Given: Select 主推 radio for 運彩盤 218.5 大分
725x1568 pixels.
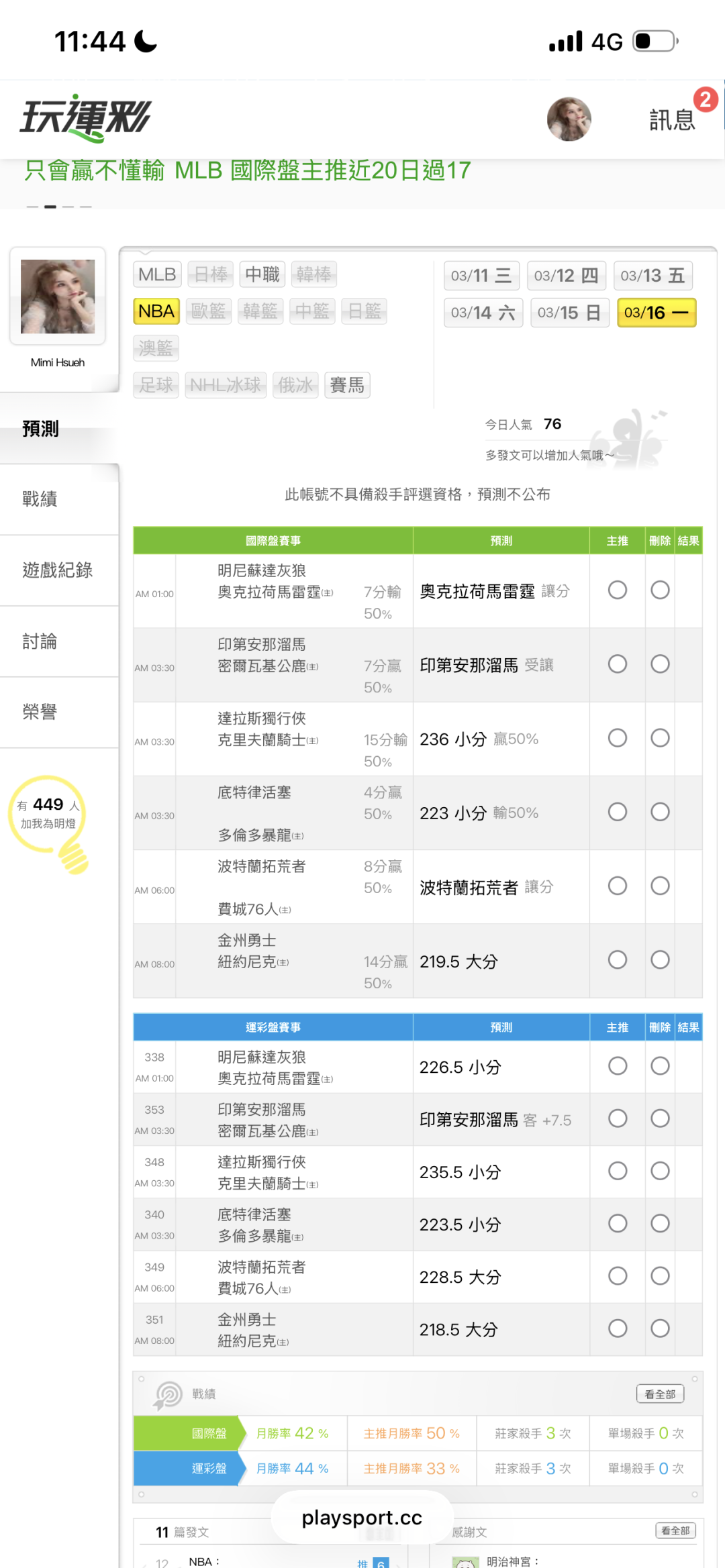Looking at the screenshot, I should 617,1328.
